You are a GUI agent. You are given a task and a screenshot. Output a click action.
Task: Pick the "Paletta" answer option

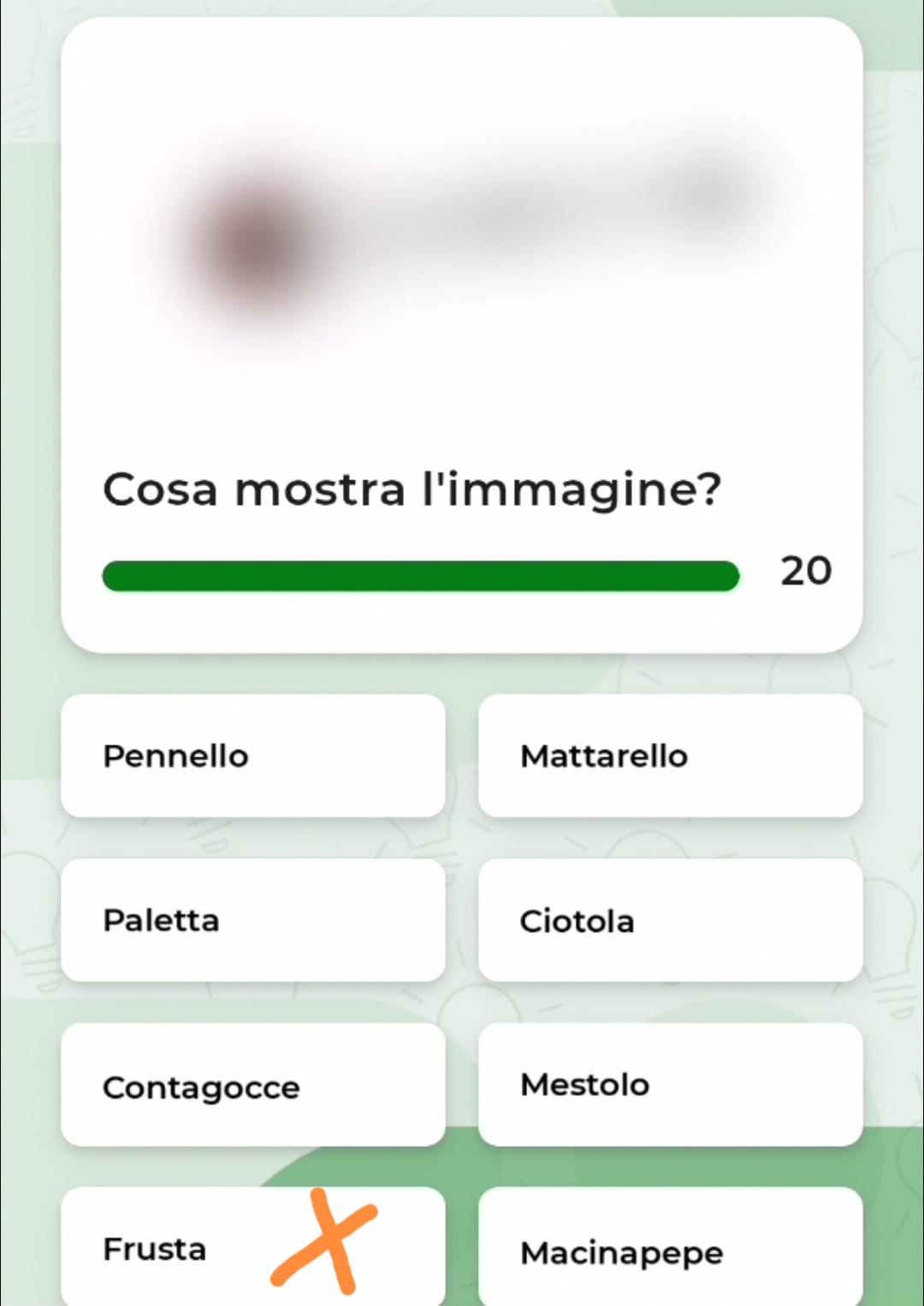tap(252, 920)
